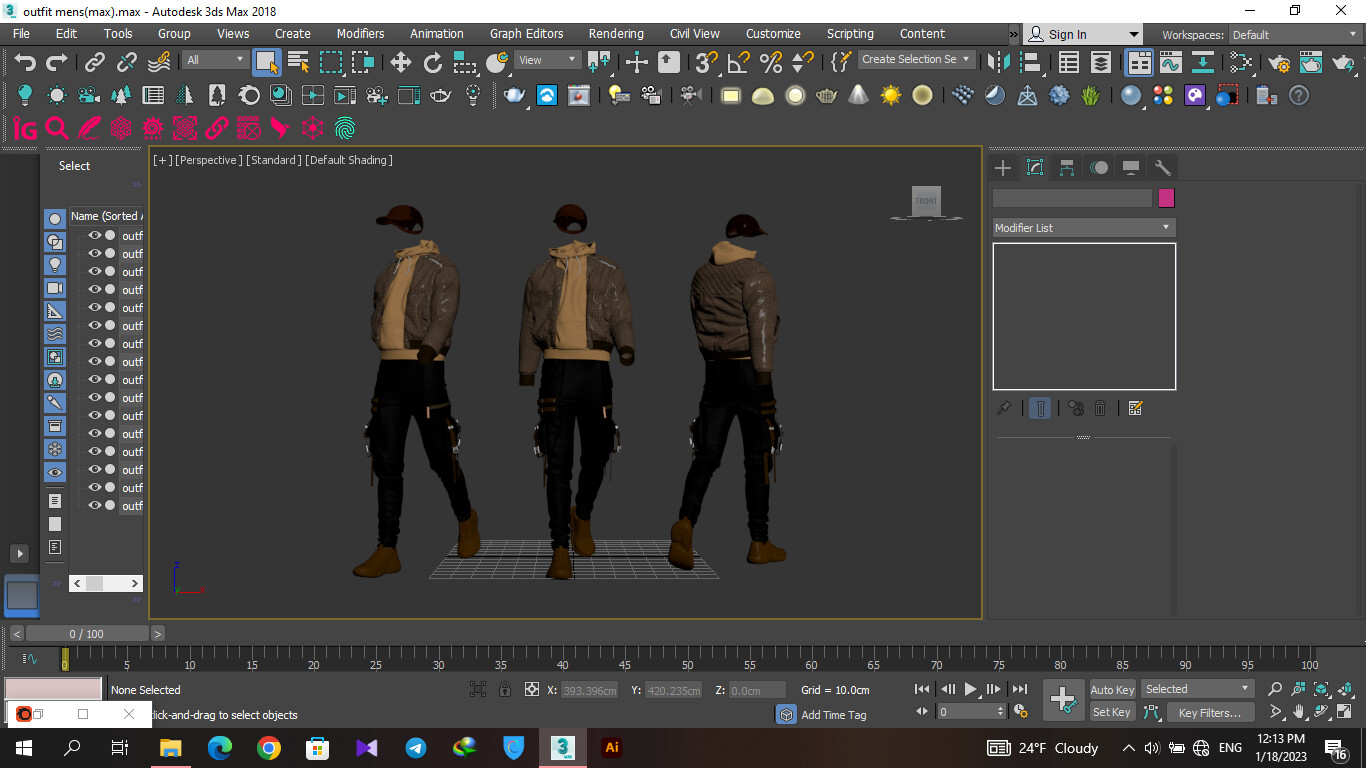Launch Adobe Illustrator from the taskbar
The image size is (1366, 768).
pyautogui.click(x=611, y=747)
